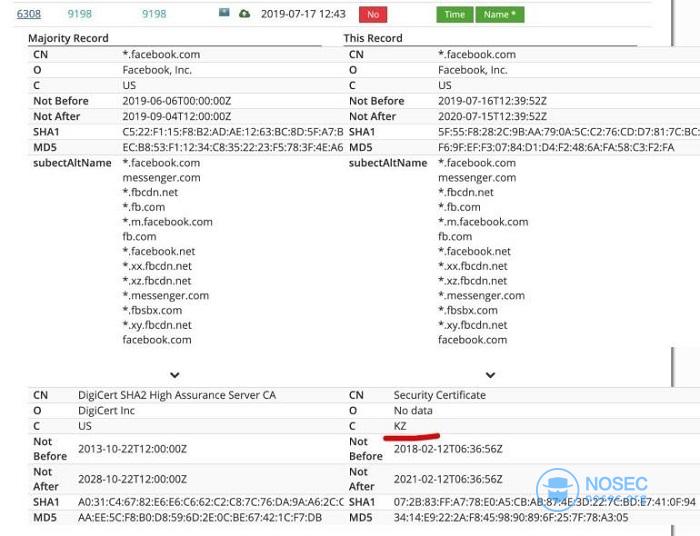Select the SHA1 value starting 5F:55:F8
The height and width of the screenshot is (536, 700).
coord(569,132)
